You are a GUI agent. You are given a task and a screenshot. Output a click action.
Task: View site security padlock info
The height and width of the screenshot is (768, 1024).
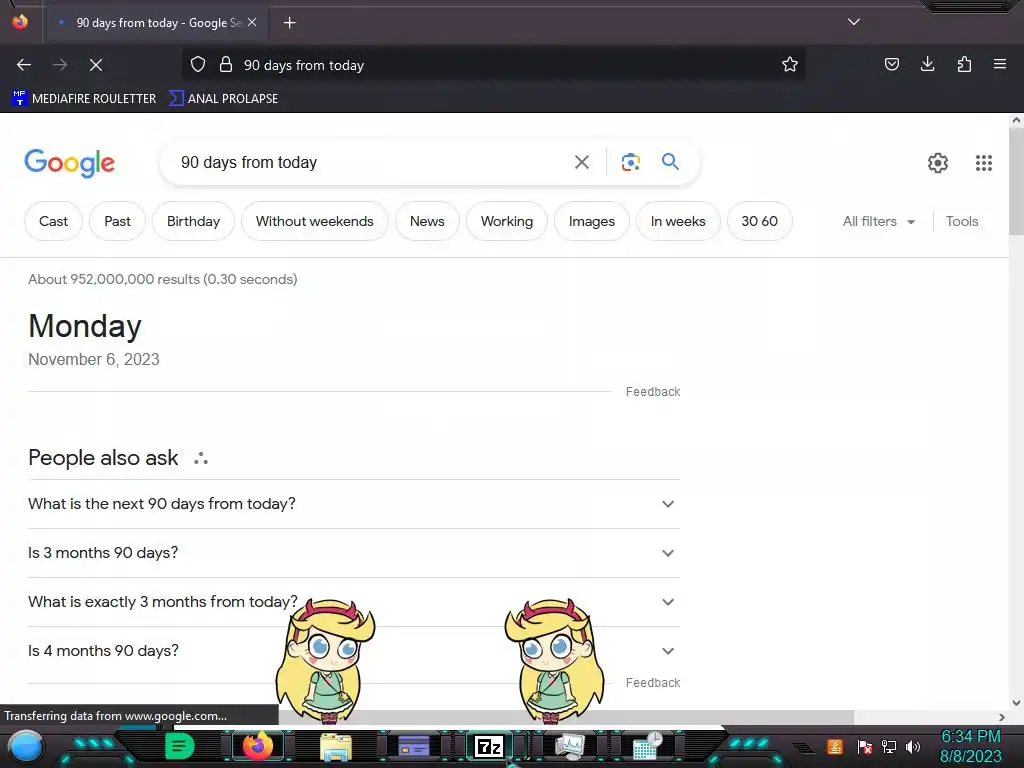(x=226, y=65)
